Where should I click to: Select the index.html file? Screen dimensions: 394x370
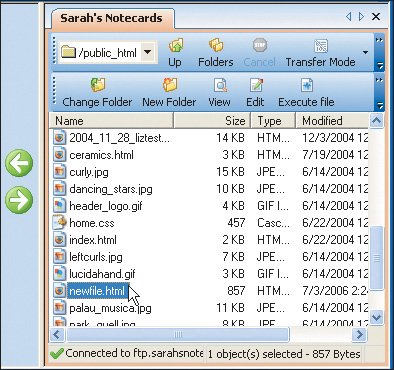pyautogui.click(x=93, y=240)
